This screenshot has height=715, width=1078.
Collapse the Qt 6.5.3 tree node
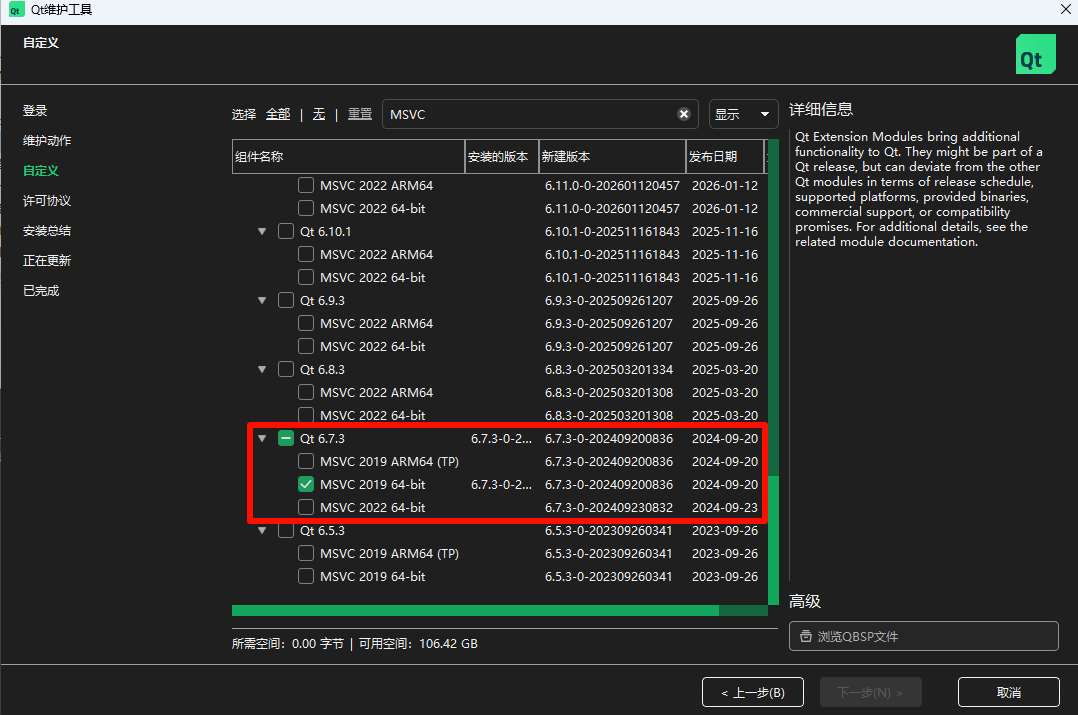tap(262, 531)
